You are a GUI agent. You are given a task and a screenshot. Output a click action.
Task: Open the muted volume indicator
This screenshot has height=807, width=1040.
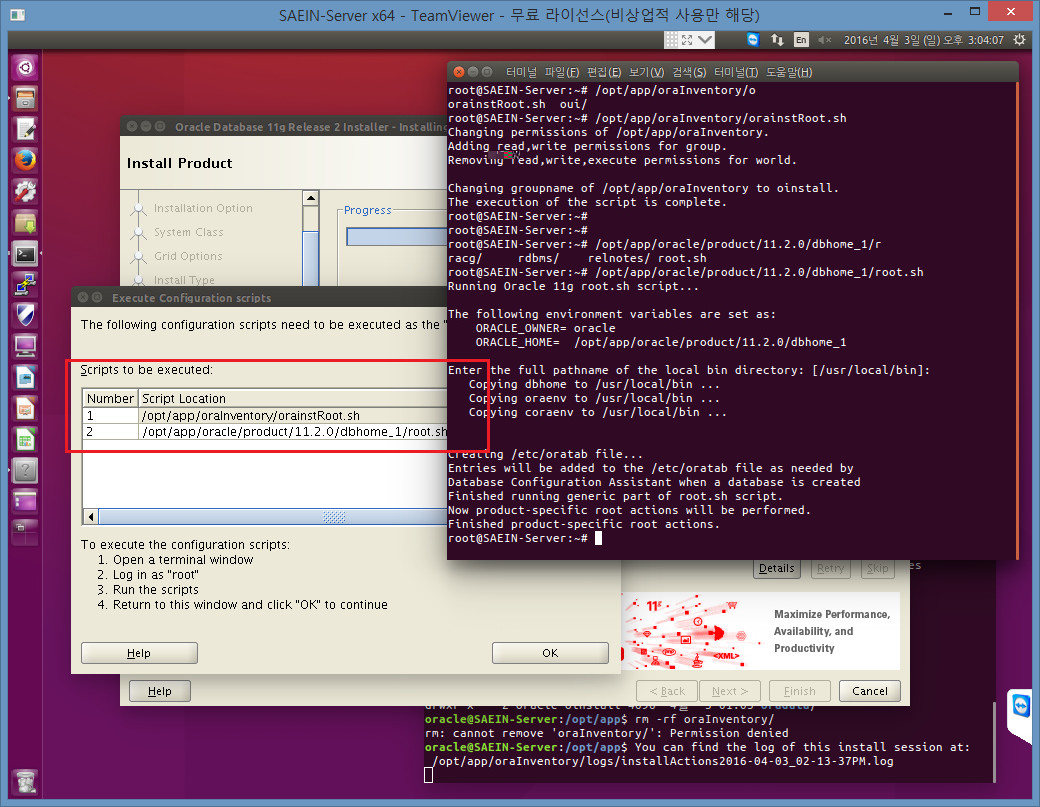[824, 40]
